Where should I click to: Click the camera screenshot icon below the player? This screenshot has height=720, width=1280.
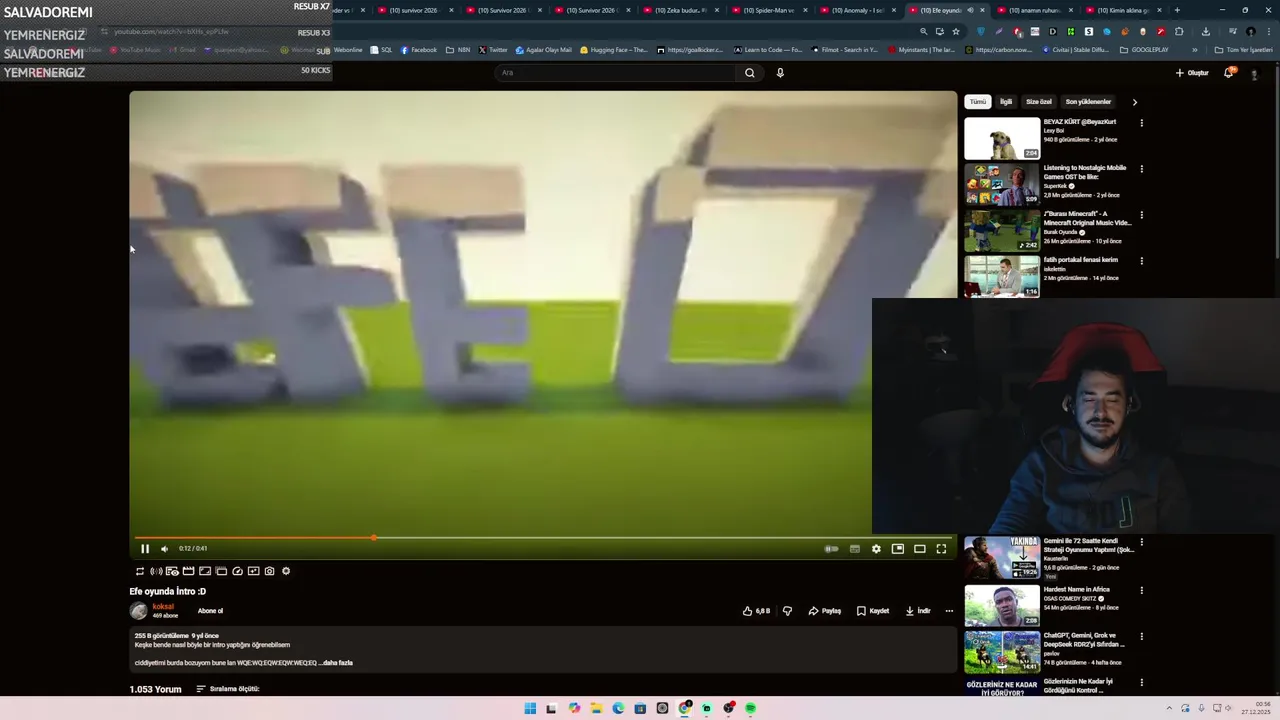pos(269,571)
